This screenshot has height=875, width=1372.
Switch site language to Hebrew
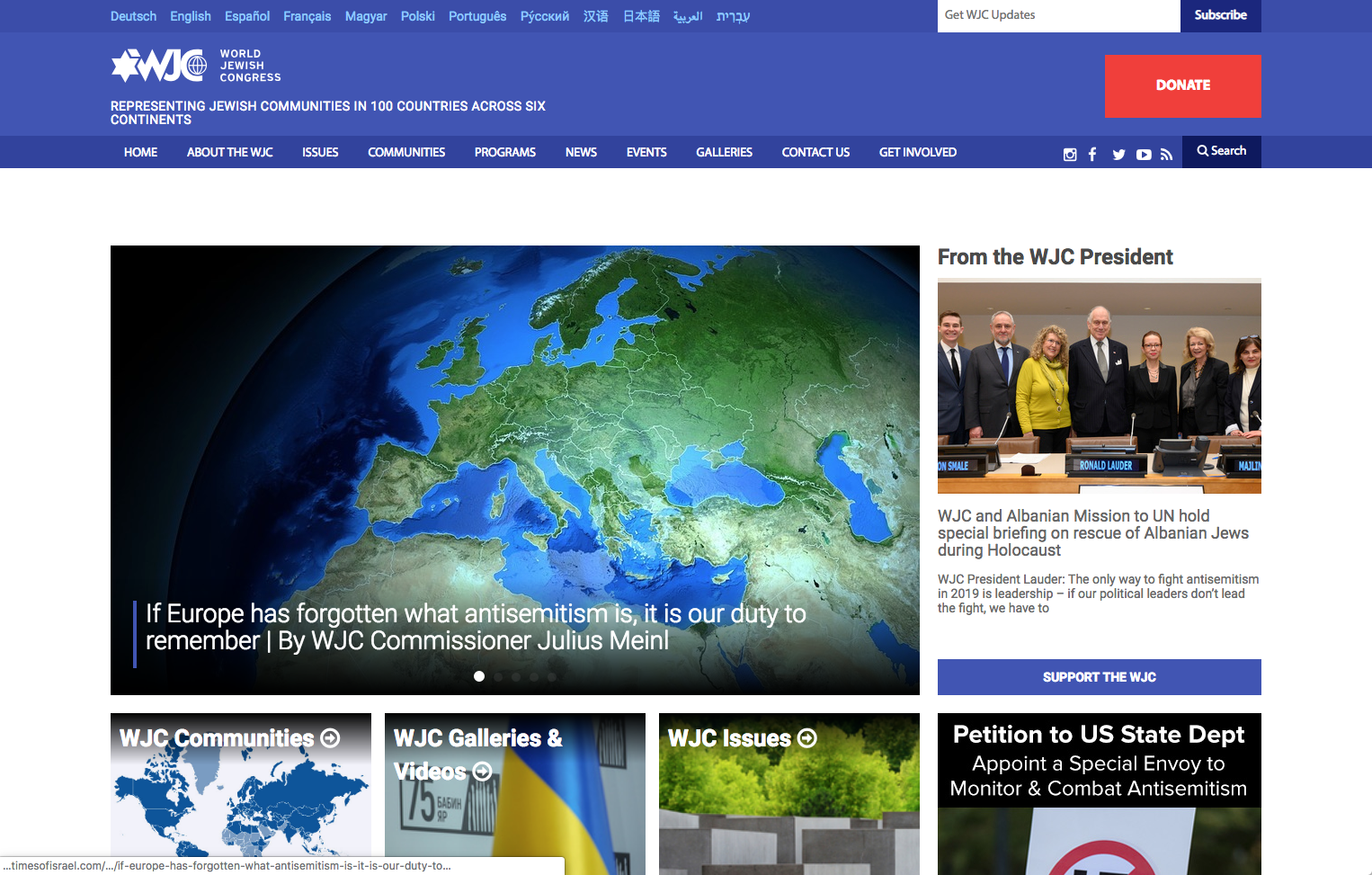click(733, 16)
